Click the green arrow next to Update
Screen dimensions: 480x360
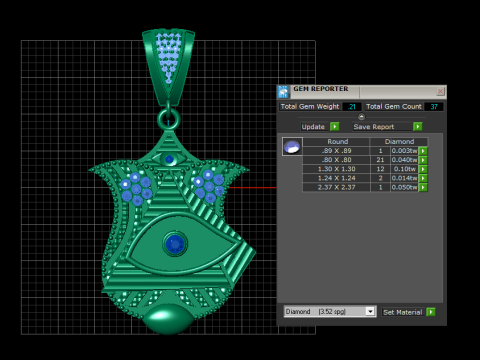coord(334,127)
